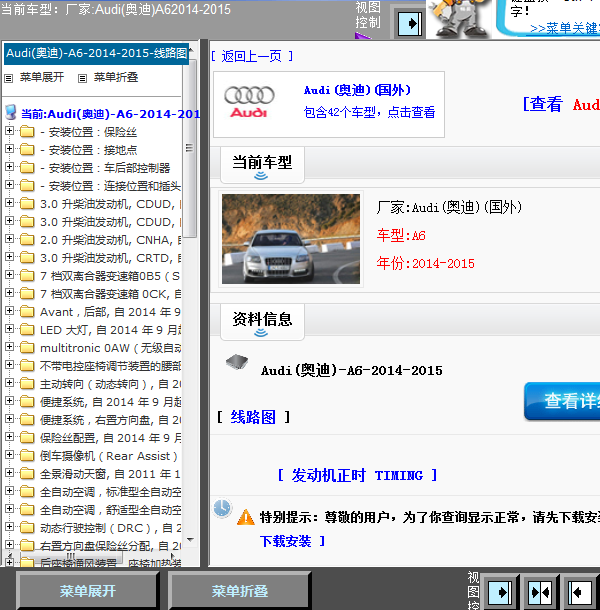This screenshot has width=600, height=610.
Task: Select 保险丝配置, 自 2014 年 9 月 tree item
Action: point(111,438)
